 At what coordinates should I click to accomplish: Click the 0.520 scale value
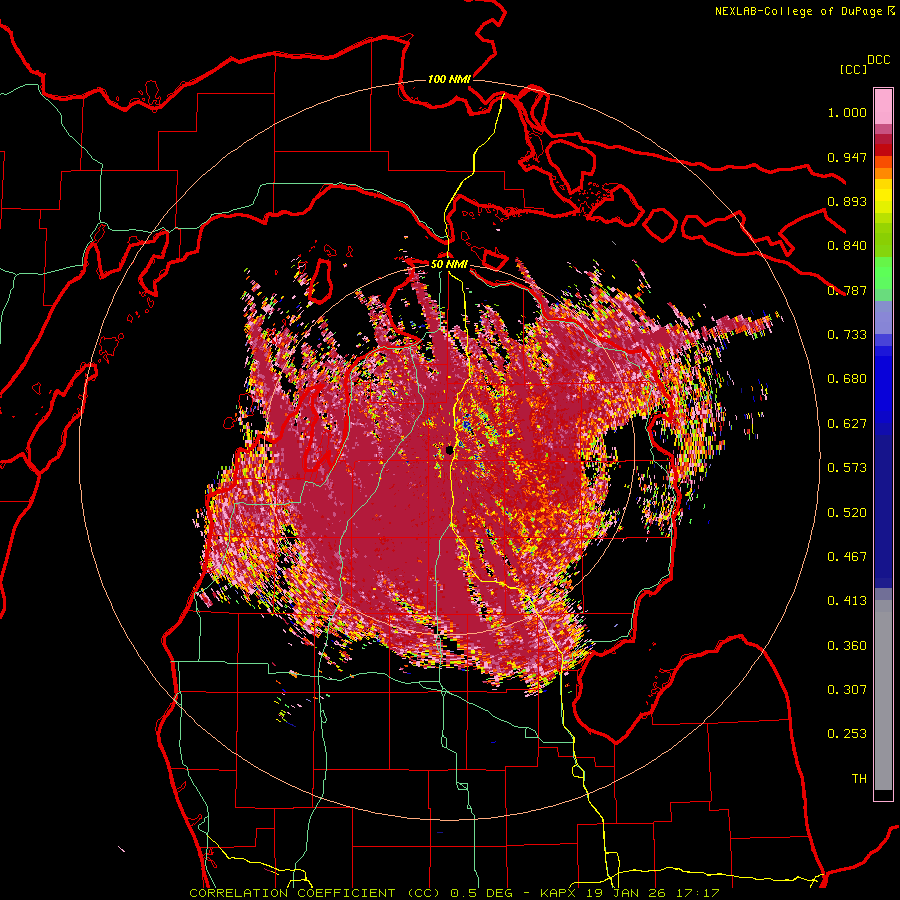(847, 513)
